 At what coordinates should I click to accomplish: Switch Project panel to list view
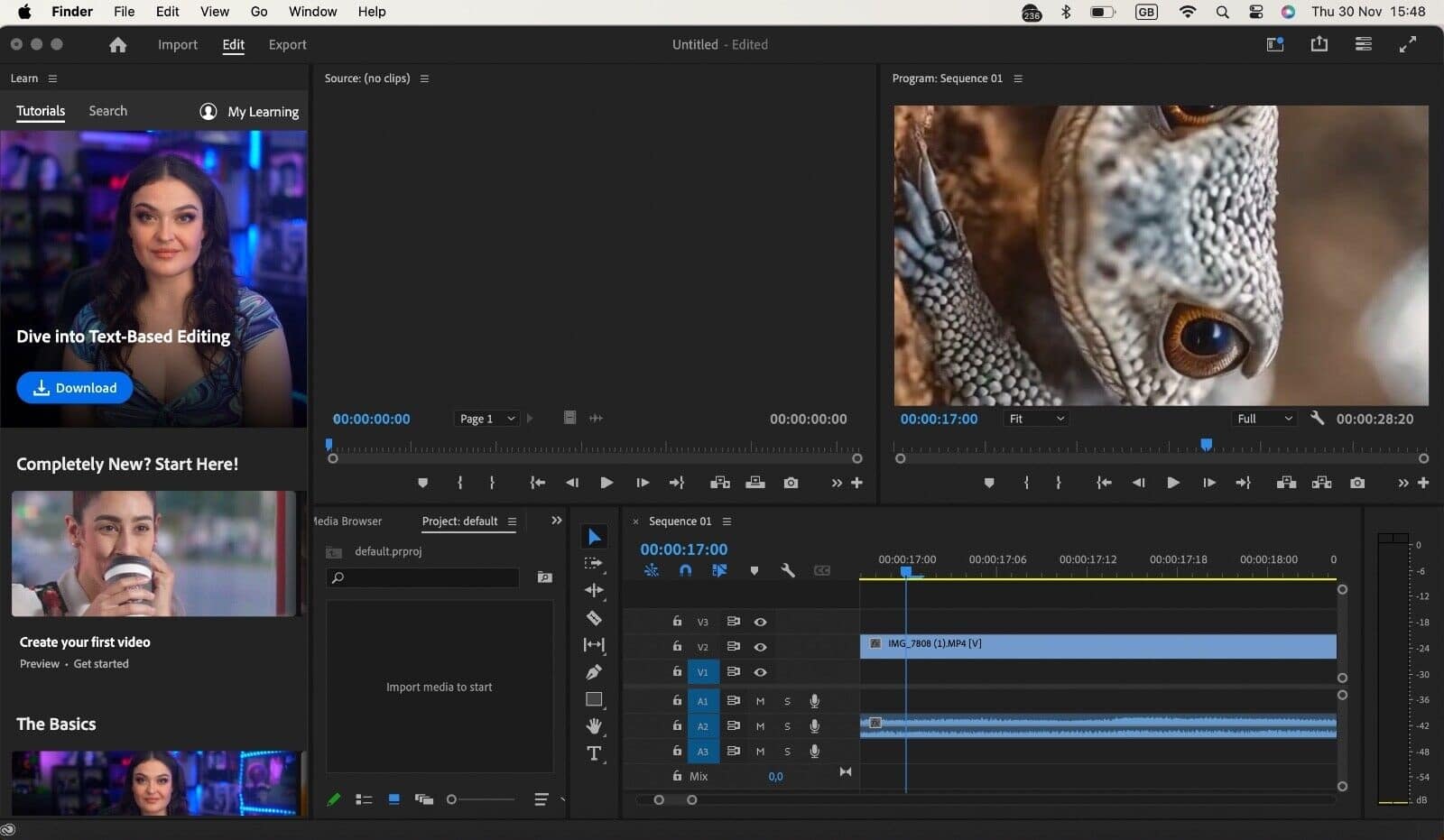click(x=364, y=799)
